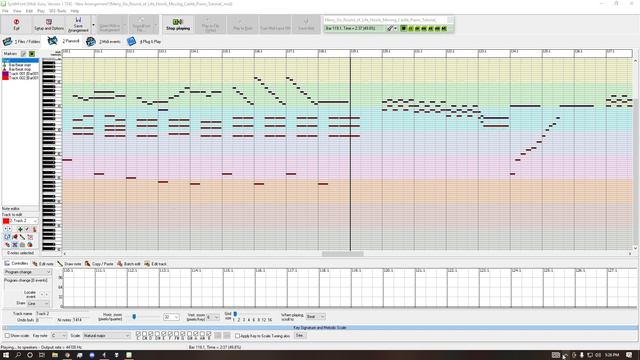
Task: Select the Bar/beat start marker row
Action: [x=20, y=65]
